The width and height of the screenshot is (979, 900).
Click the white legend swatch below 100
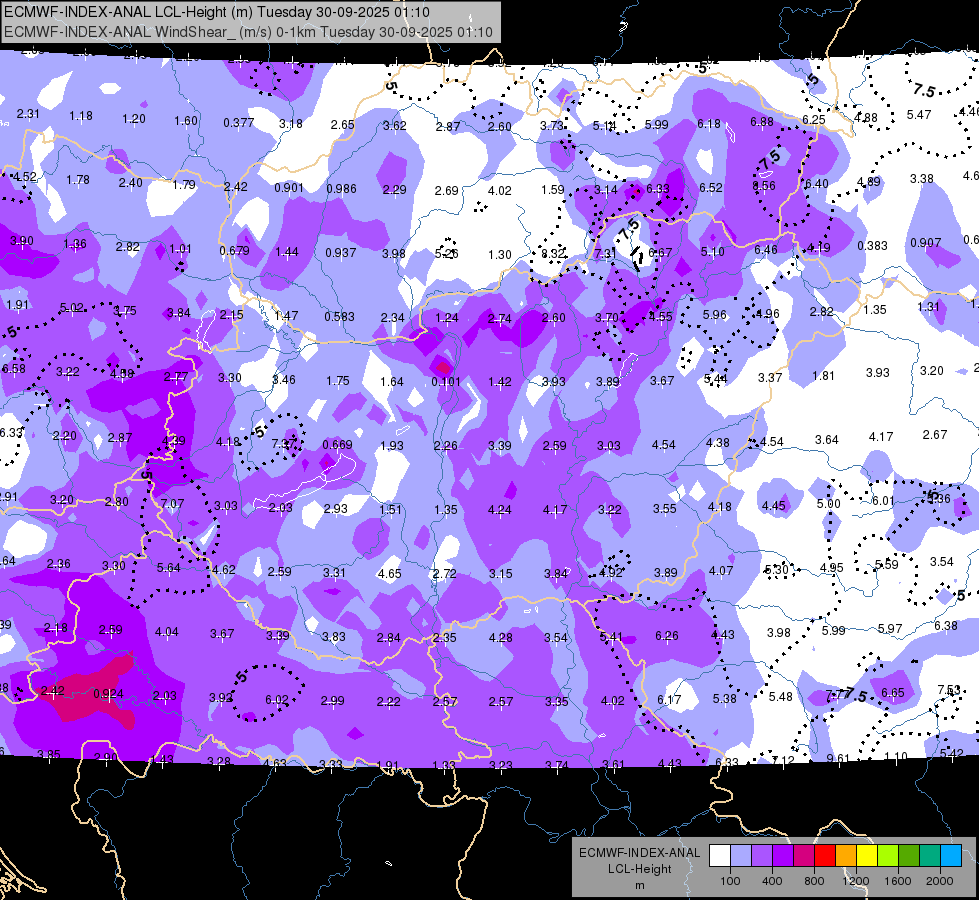click(x=720, y=856)
